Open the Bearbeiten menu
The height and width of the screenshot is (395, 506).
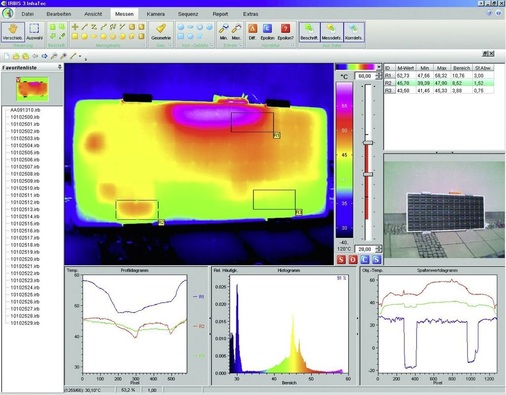(59, 14)
